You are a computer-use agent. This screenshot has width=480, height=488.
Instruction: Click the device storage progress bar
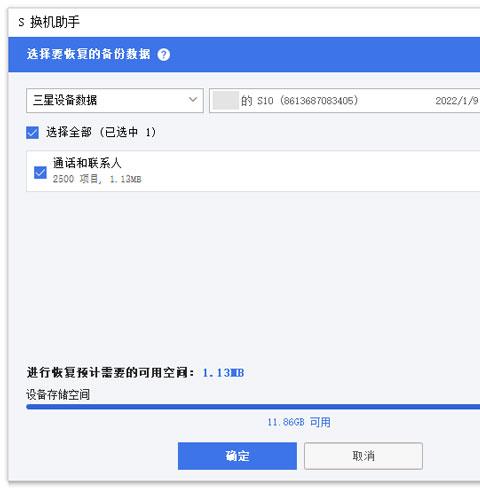pyautogui.click(x=253, y=407)
